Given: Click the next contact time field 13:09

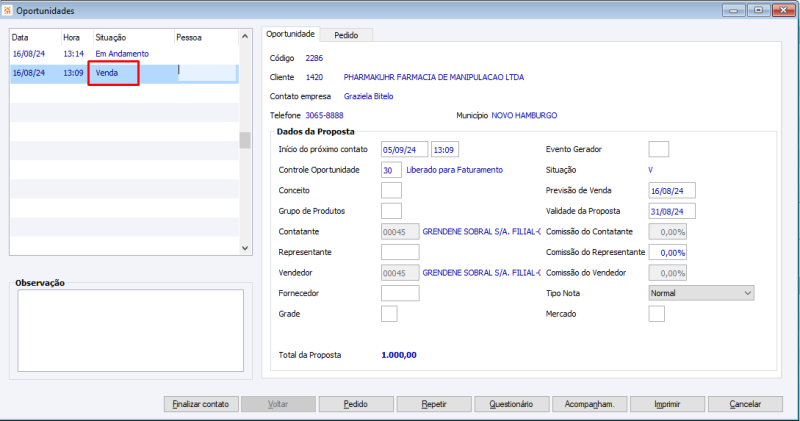Looking at the screenshot, I should tap(444, 150).
